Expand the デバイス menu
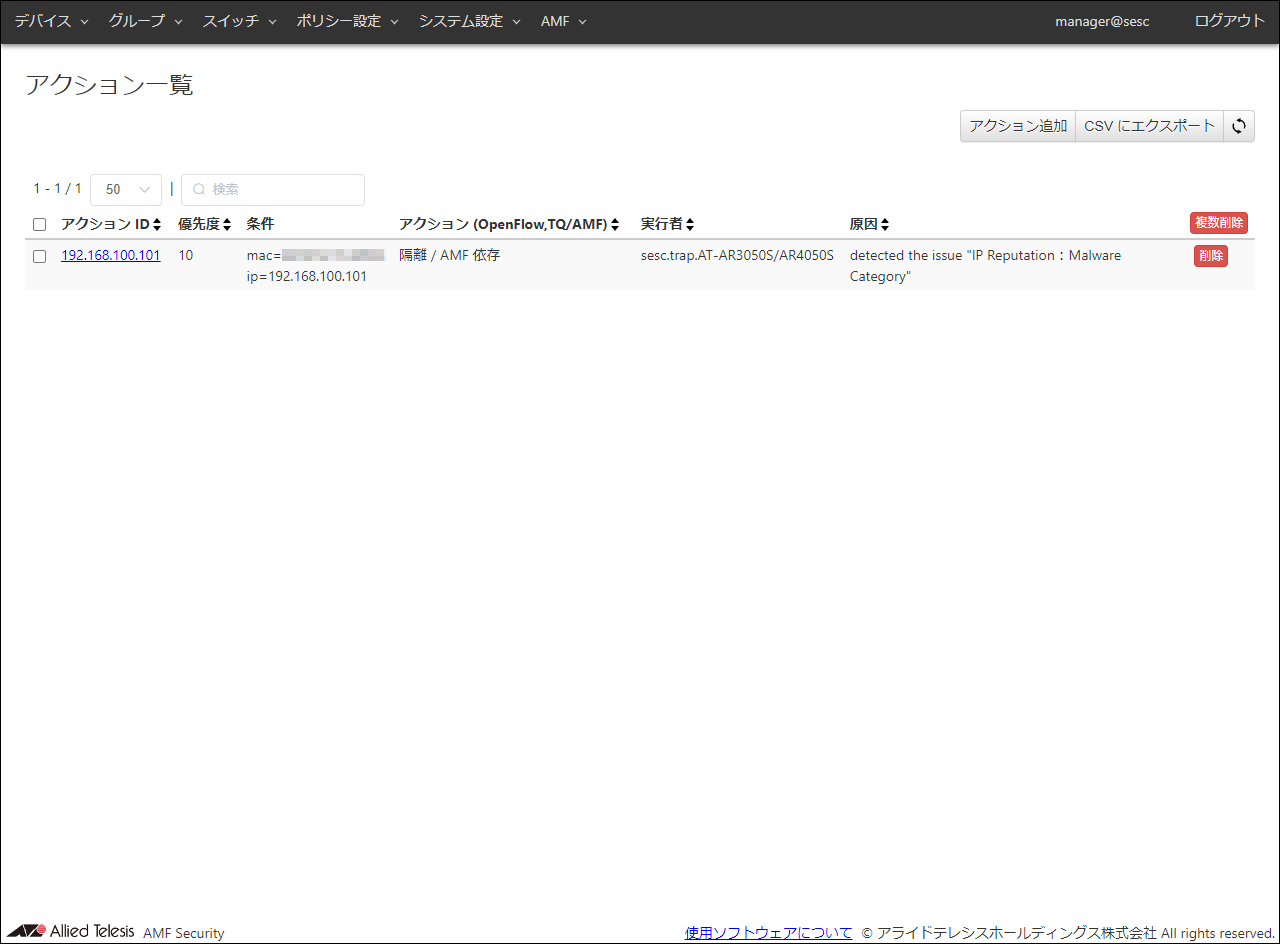The image size is (1280, 944). (51, 21)
